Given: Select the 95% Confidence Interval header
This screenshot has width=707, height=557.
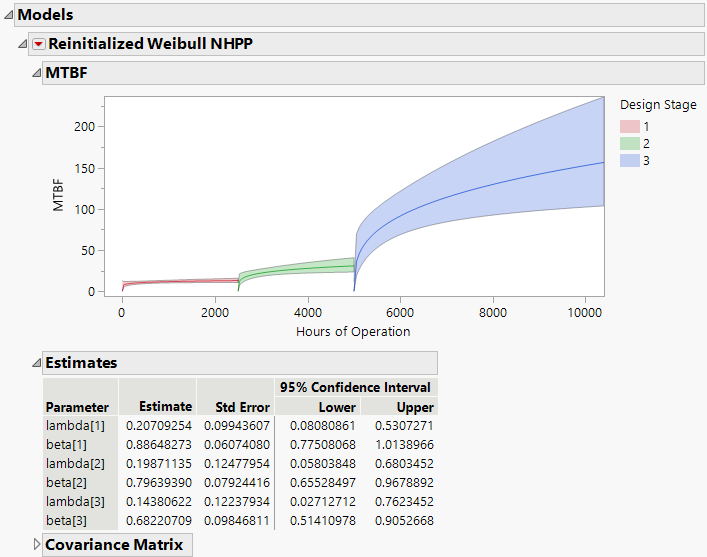Looking at the screenshot, I should pyautogui.click(x=355, y=387).
